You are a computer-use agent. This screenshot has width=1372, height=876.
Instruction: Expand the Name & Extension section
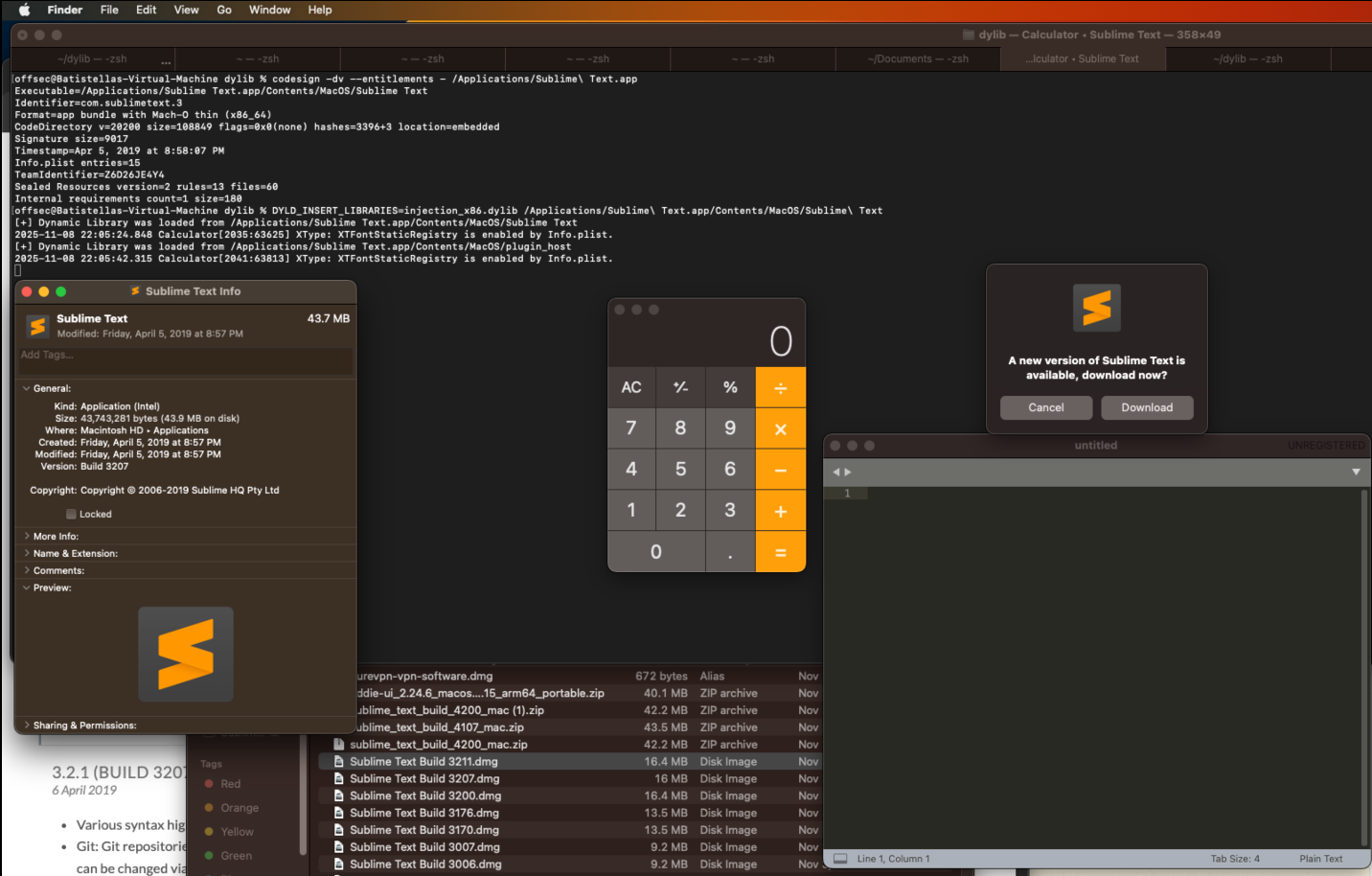click(x=26, y=553)
